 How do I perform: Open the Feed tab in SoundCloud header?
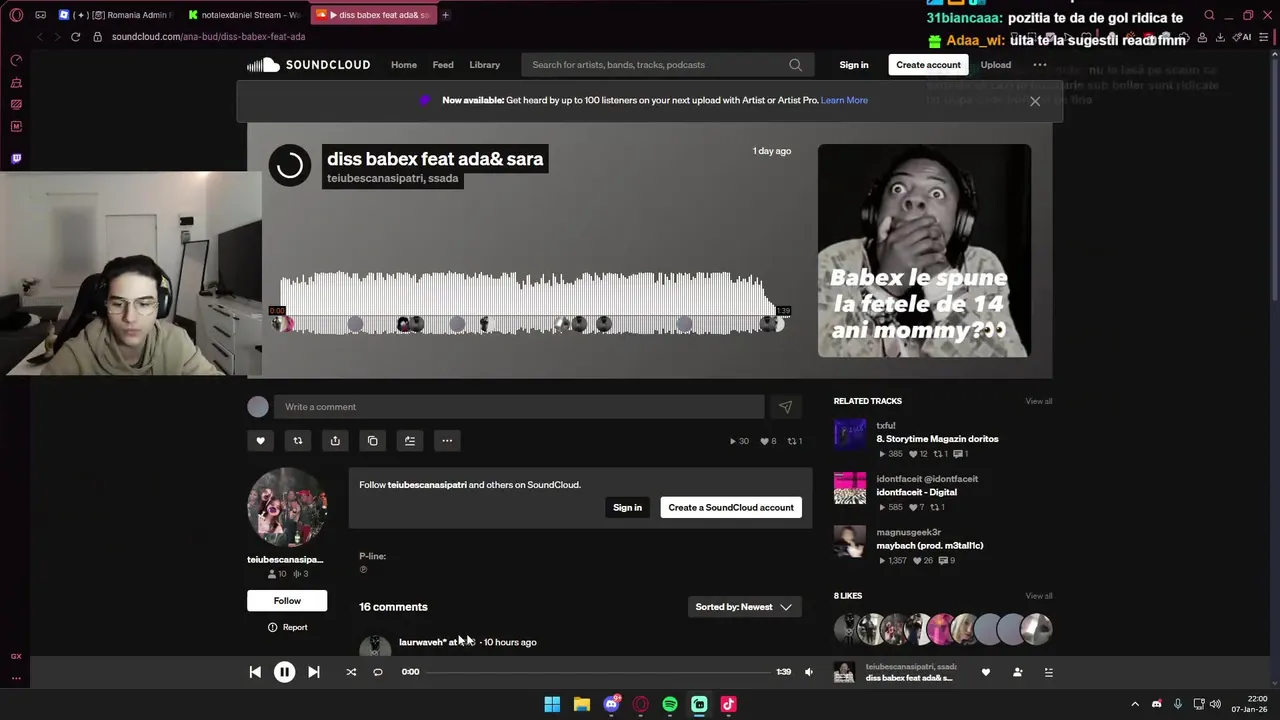(x=443, y=65)
